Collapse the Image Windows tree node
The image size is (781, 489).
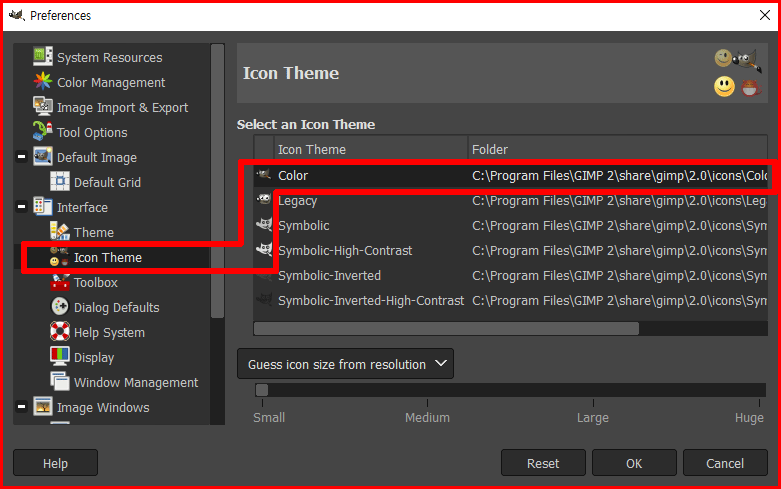click(21, 407)
